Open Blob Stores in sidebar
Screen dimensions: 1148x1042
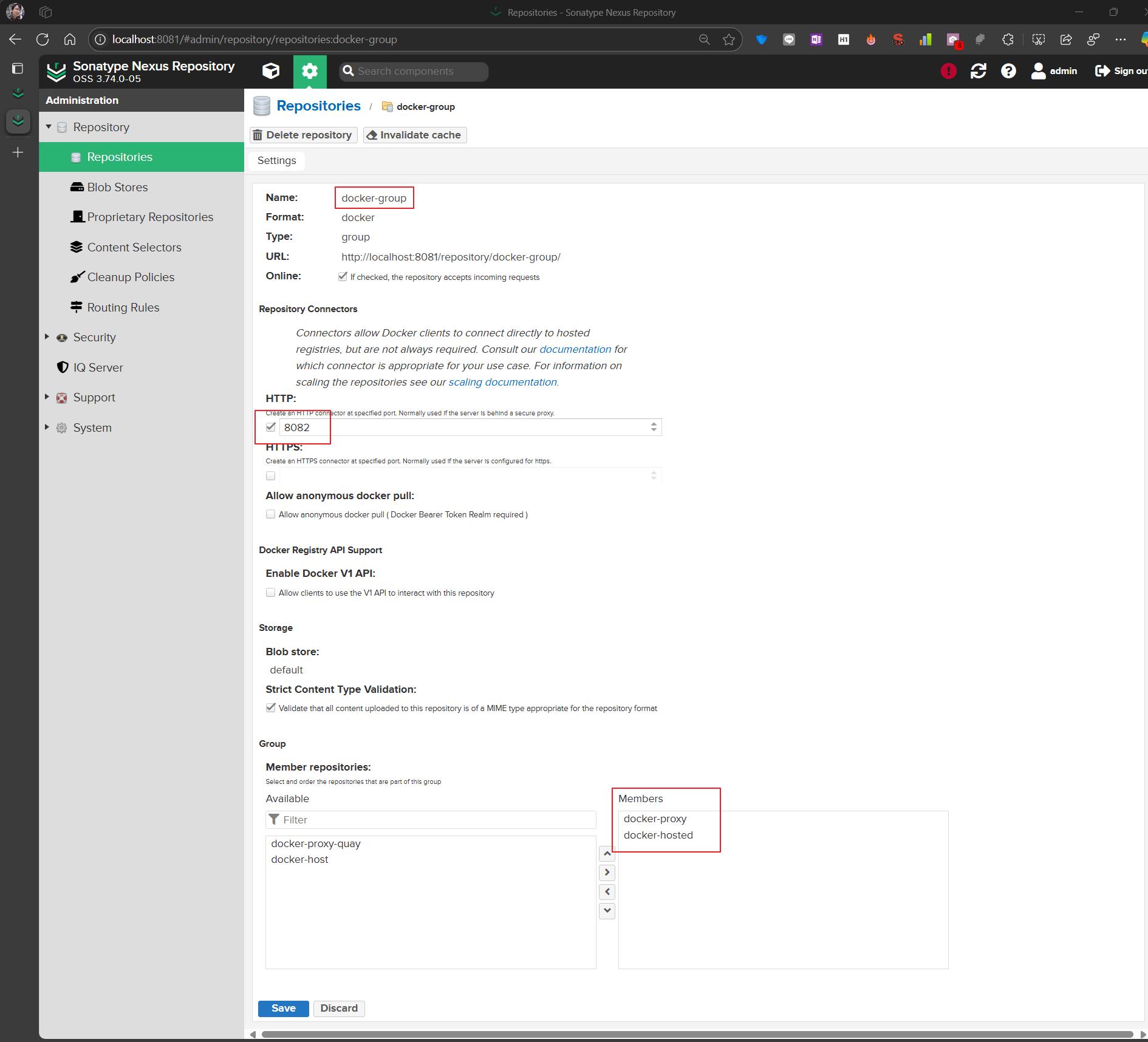pyautogui.click(x=117, y=187)
